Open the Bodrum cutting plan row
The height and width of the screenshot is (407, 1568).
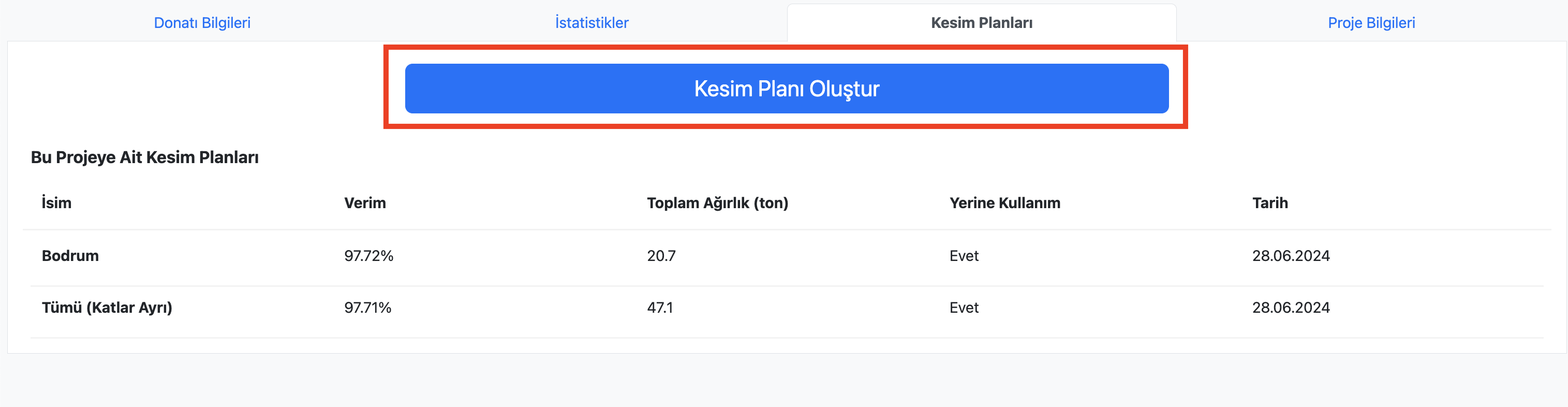(70, 256)
